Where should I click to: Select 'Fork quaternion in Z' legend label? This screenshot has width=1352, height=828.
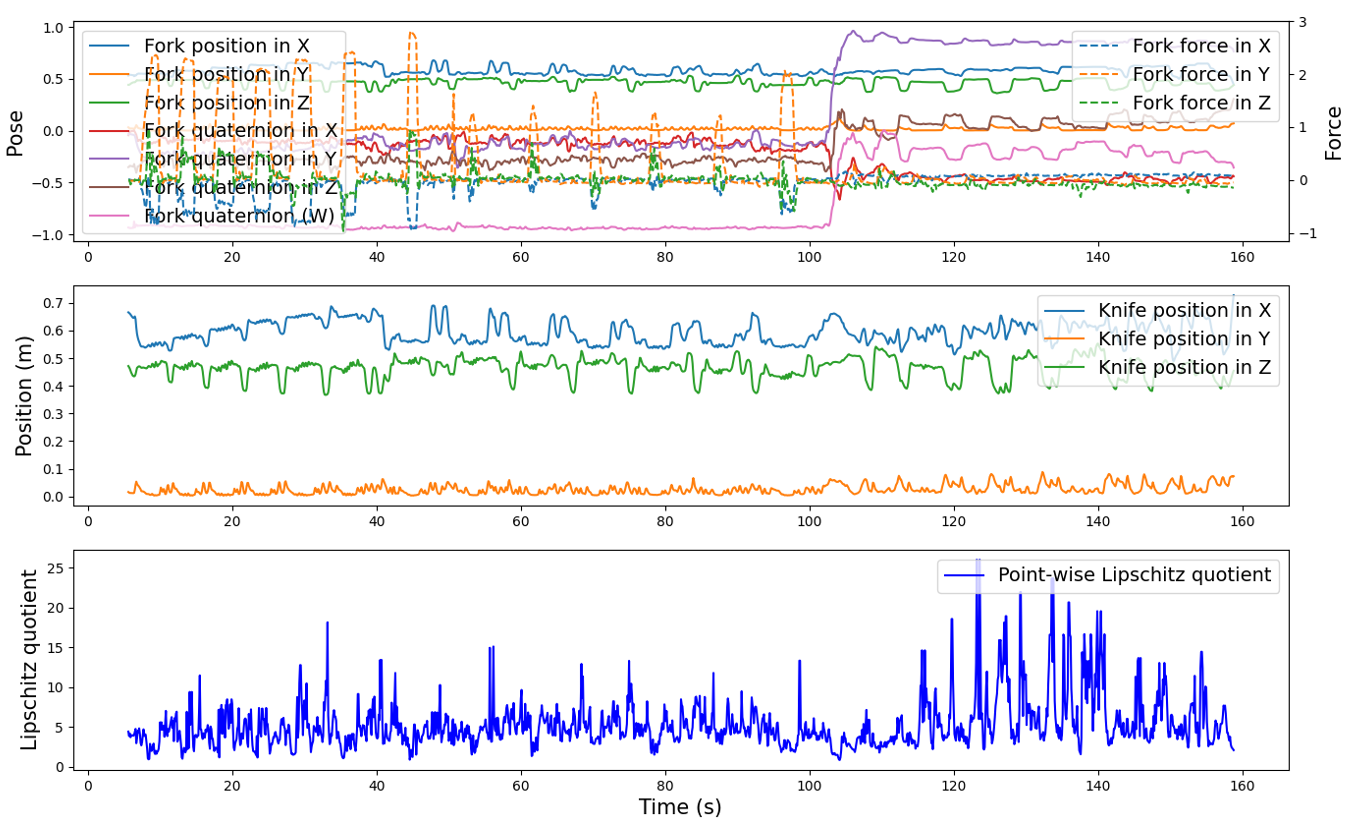coord(241,186)
